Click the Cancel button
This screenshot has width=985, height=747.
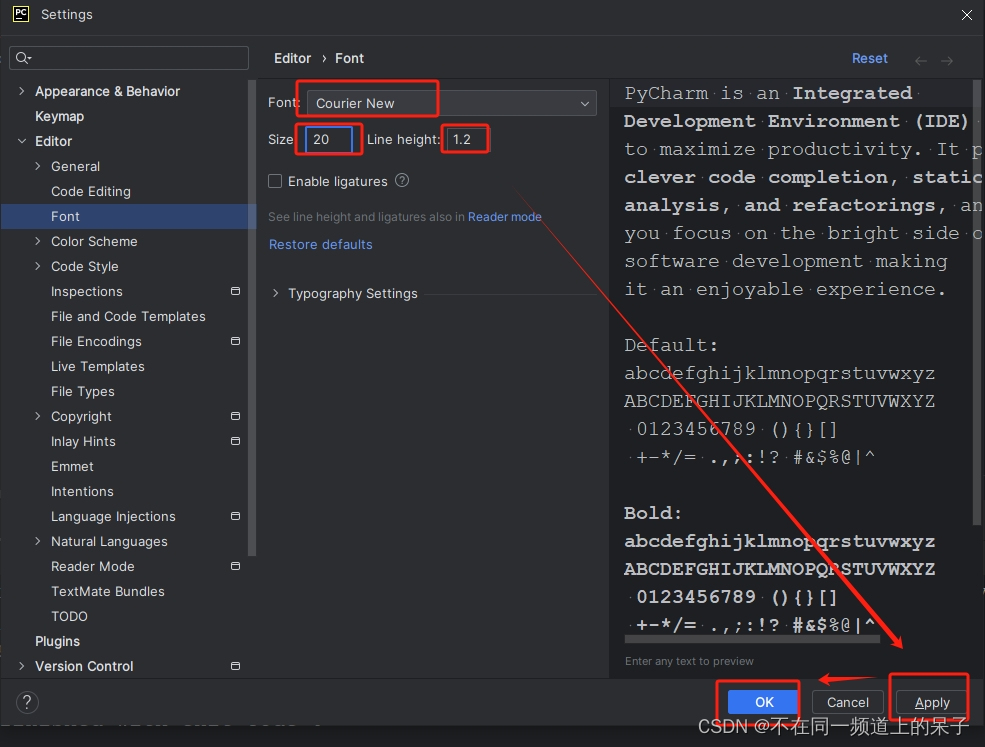tap(847, 702)
